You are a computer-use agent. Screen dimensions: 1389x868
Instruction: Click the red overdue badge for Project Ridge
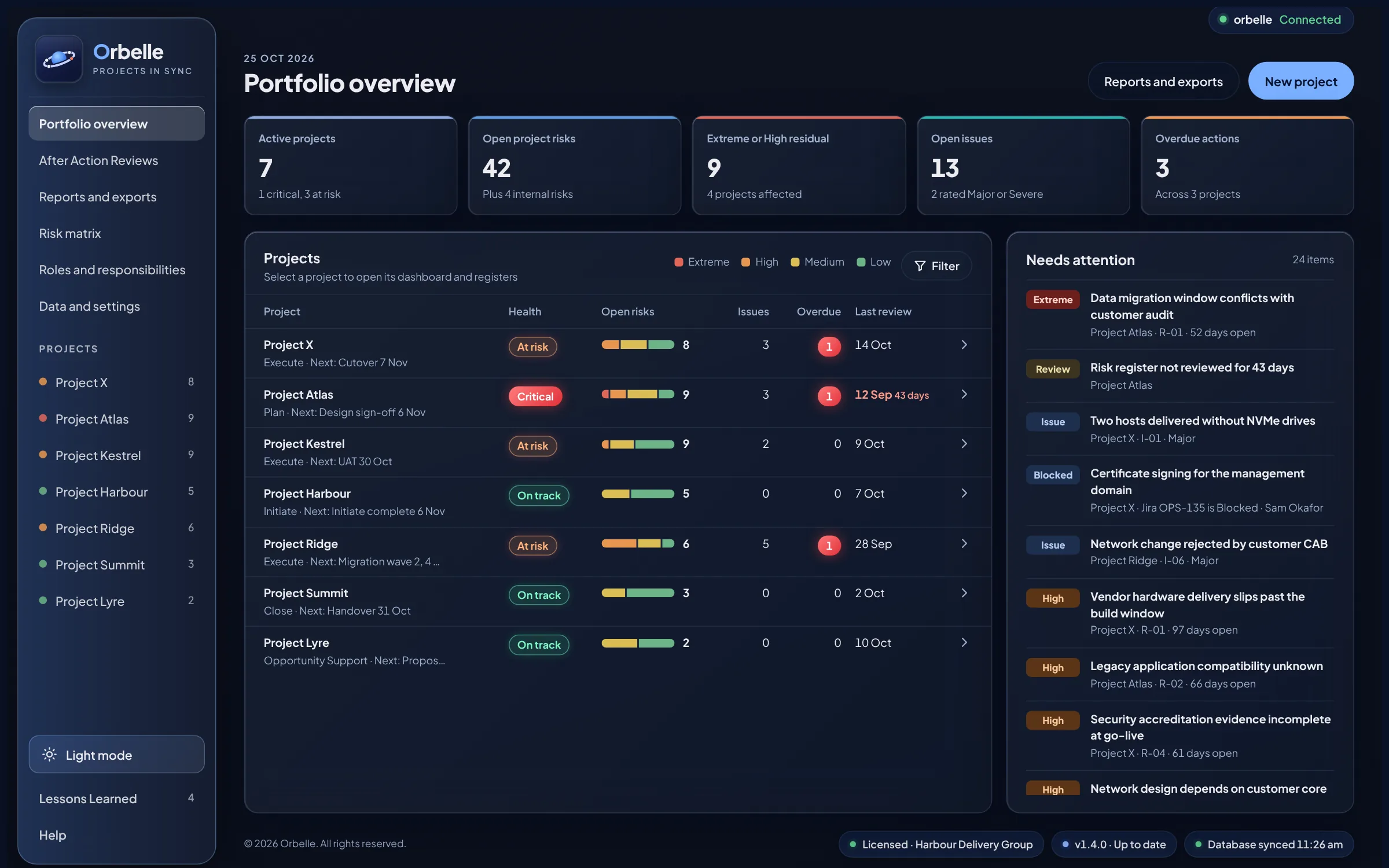(829, 545)
